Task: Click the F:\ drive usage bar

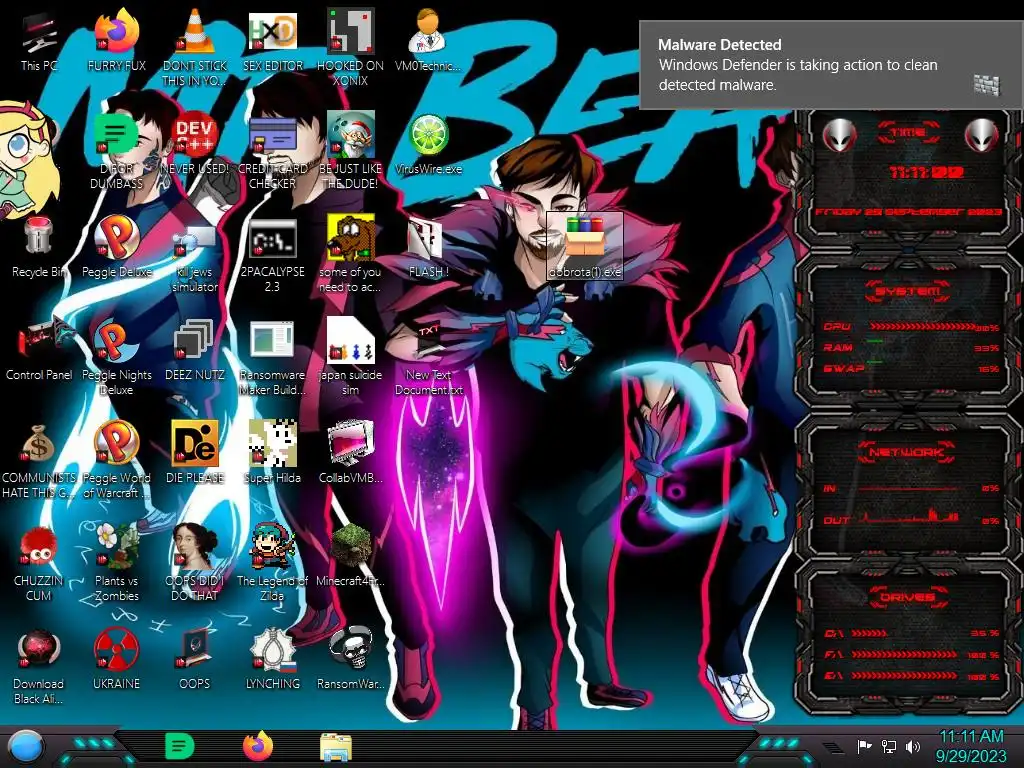Action: (904, 654)
